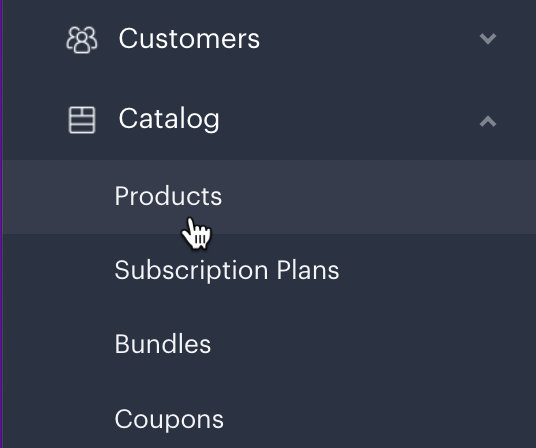Click the Customers people group icon
Screen dimensions: 536x448
click(x=82, y=40)
